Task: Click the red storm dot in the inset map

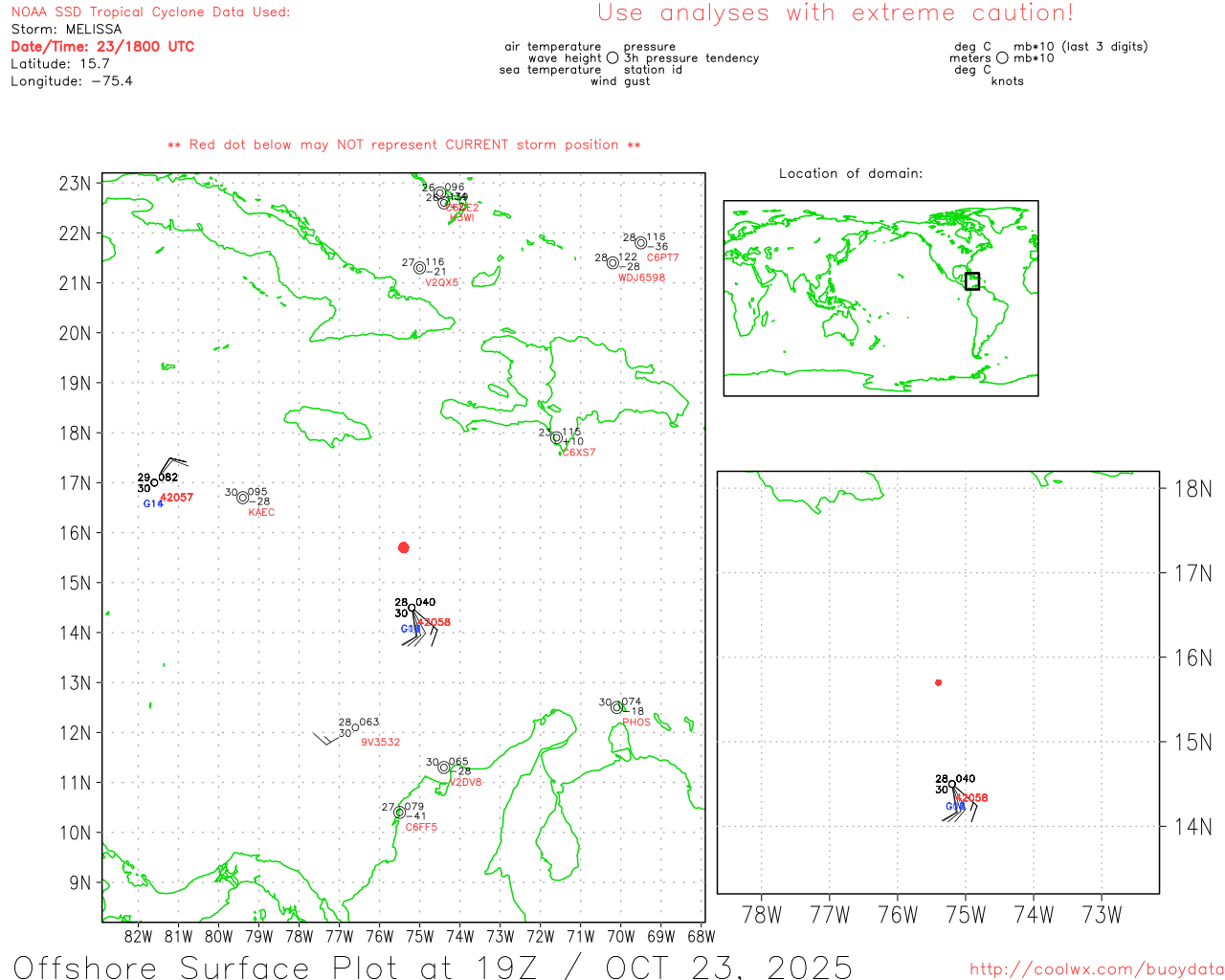Action: (939, 682)
